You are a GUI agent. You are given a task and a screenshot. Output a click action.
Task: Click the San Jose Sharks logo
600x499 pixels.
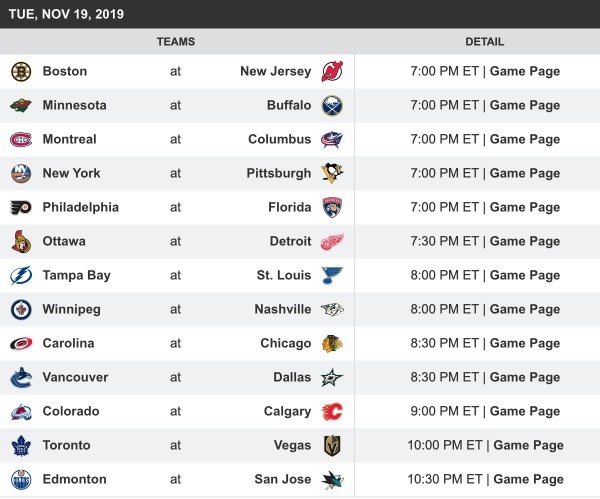coord(331,480)
